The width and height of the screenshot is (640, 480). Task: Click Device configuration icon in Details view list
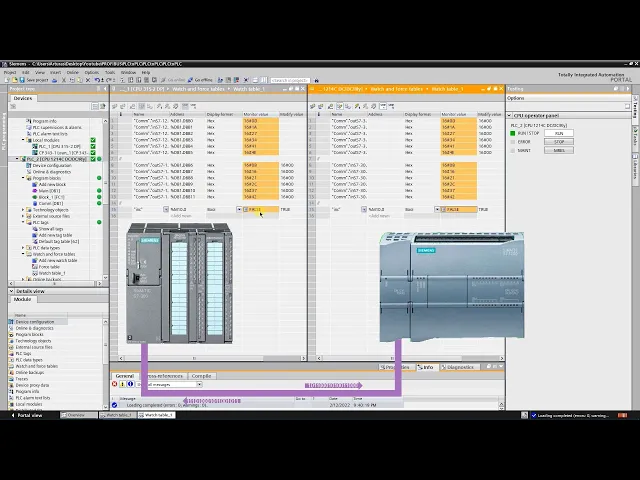tap(11, 322)
